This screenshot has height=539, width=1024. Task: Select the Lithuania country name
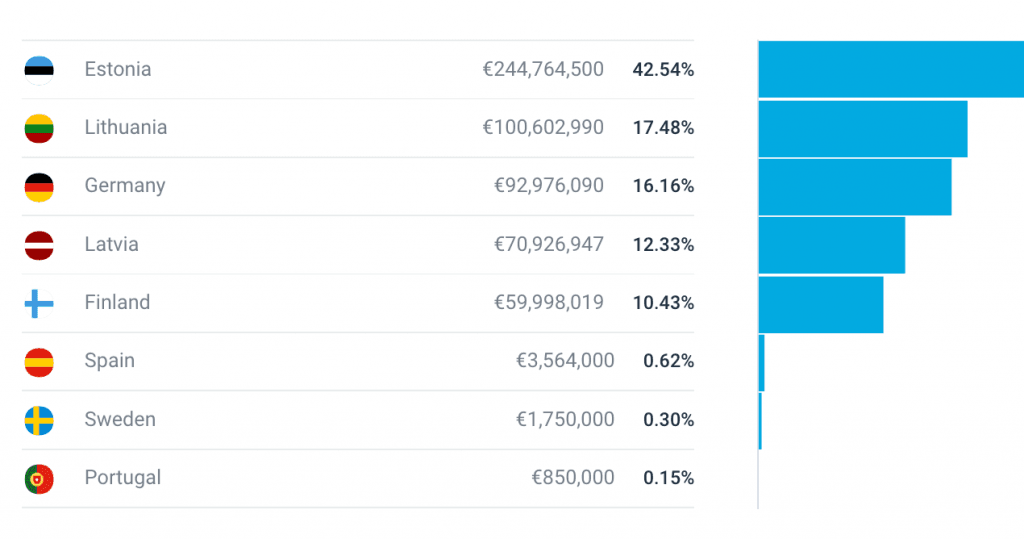click(126, 128)
